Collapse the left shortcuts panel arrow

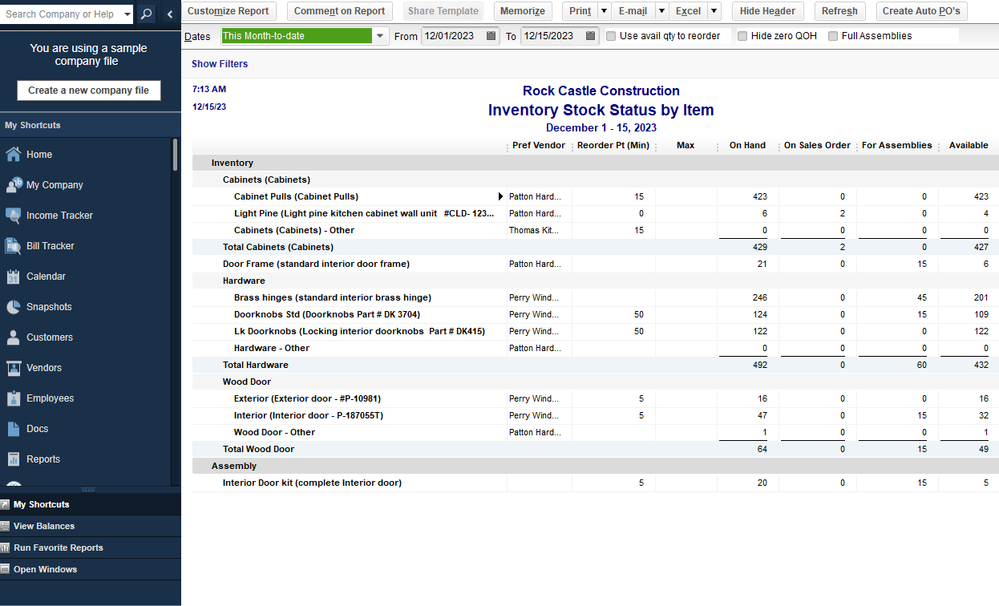coord(169,13)
